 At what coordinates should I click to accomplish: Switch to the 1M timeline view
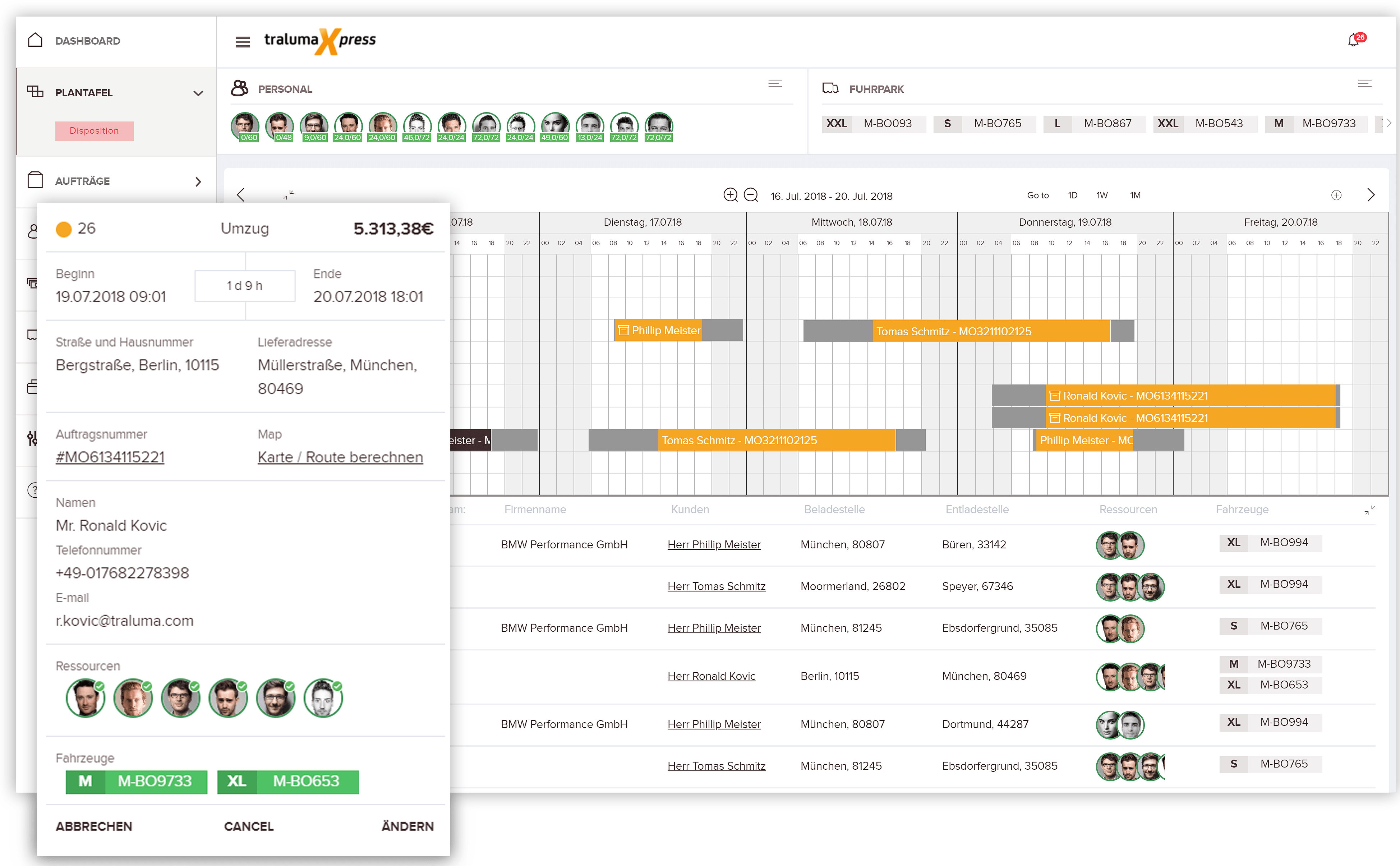[x=1135, y=195]
